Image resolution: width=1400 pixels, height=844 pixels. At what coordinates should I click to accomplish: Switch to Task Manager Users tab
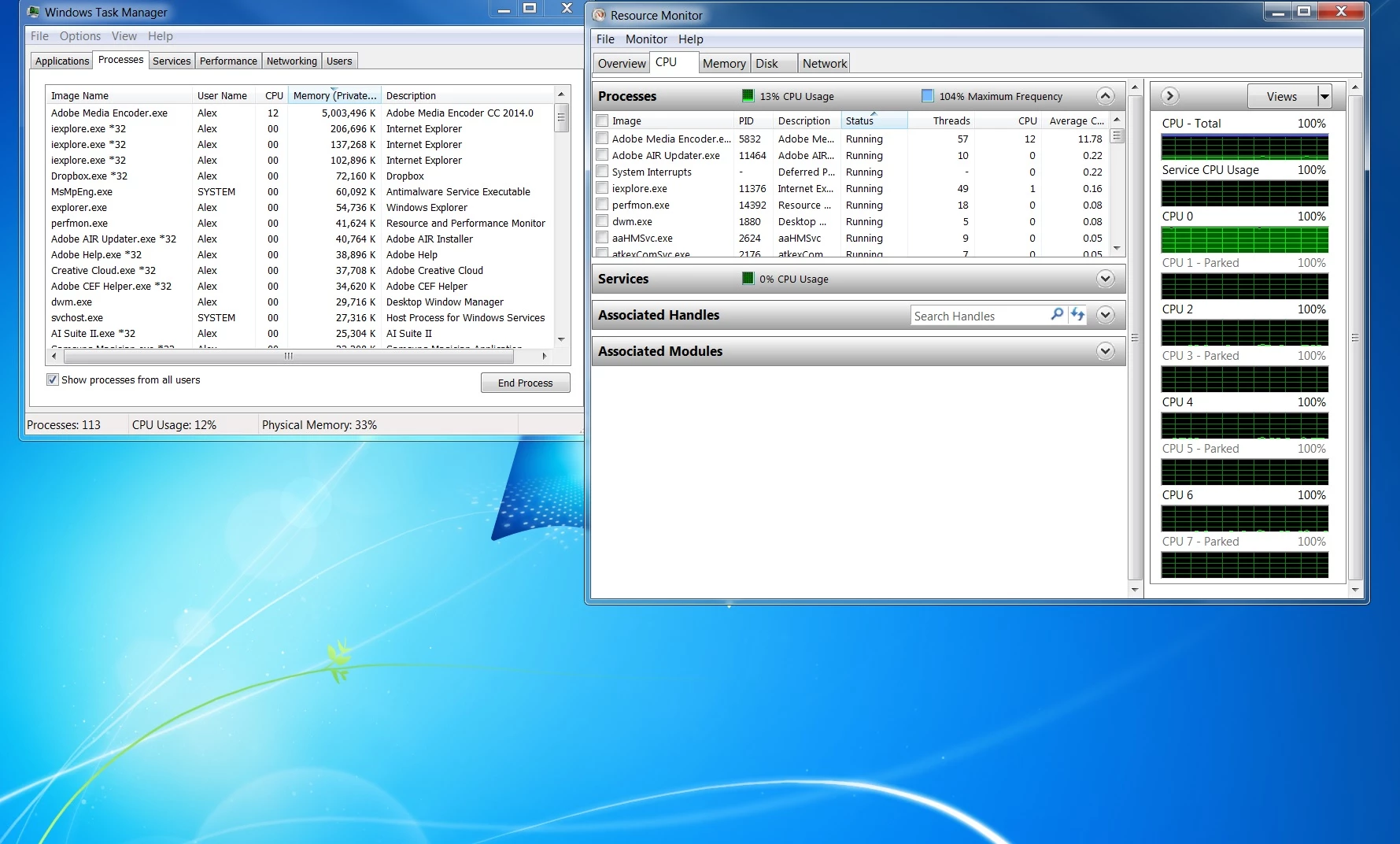pyautogui.click(x=339, y=61)
